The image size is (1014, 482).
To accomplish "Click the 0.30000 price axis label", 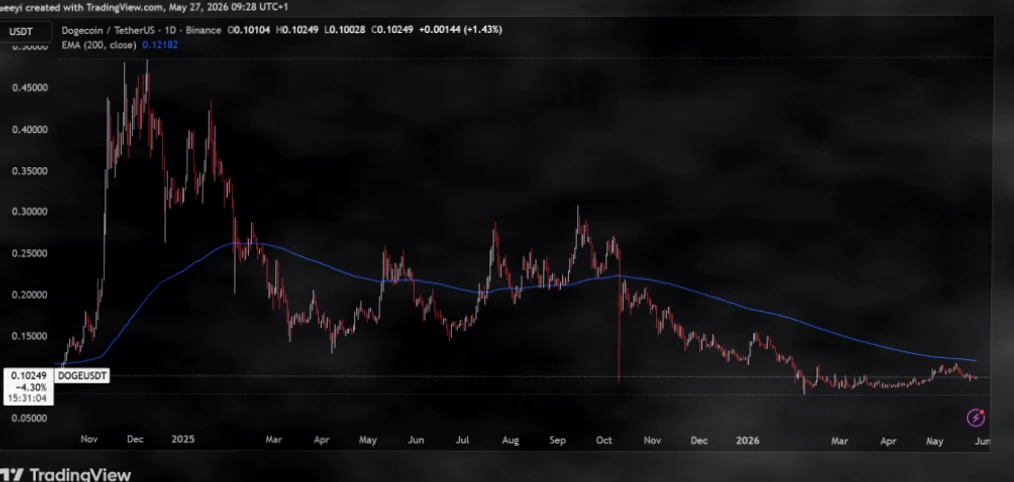I will (x=30, y=212).
